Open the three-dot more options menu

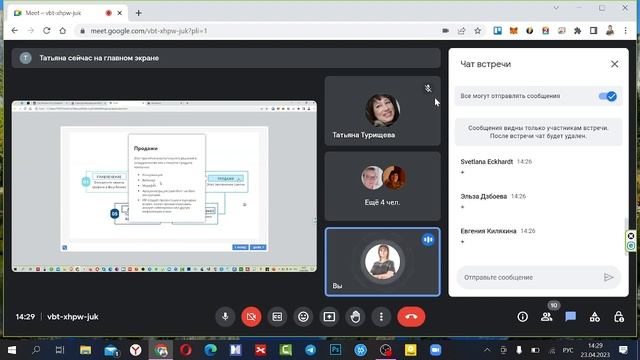[381, 317]
